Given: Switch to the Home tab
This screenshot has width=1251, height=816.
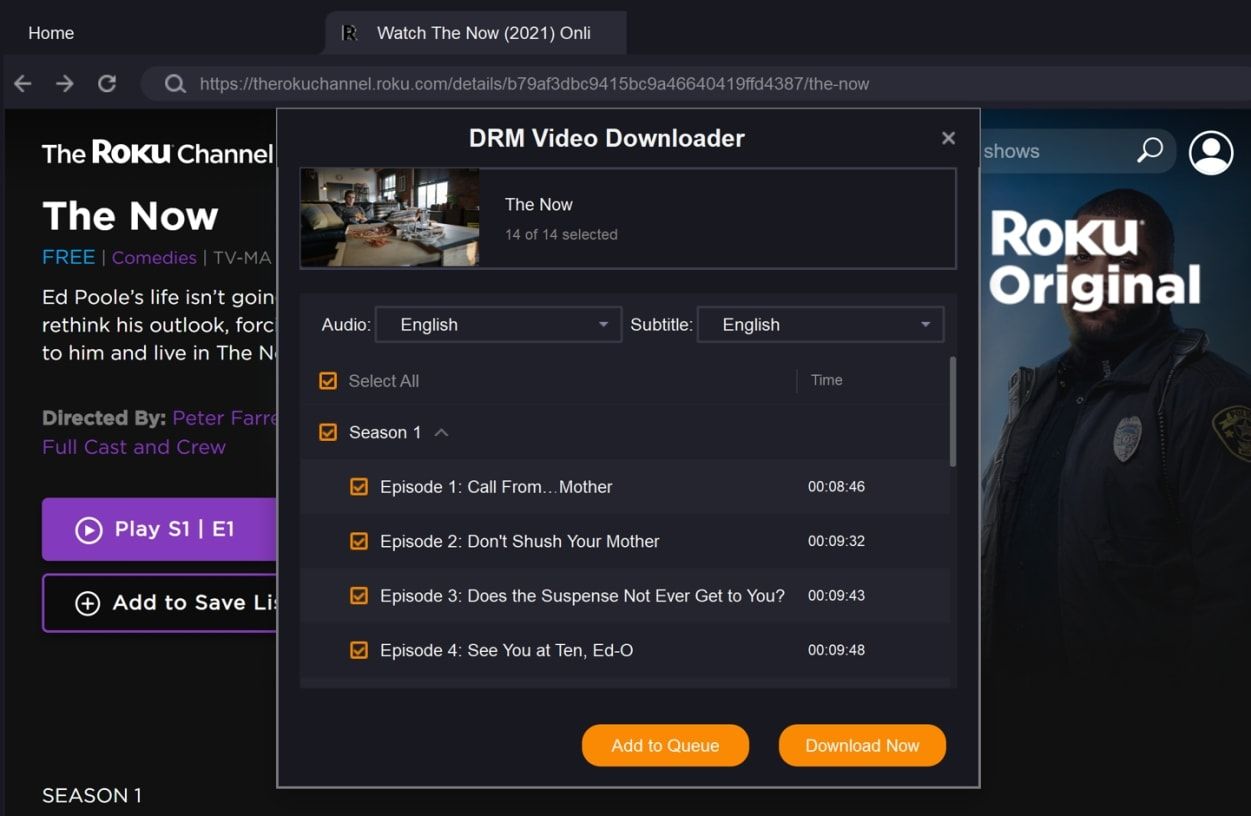Looking at the screenshot, I should click(x=51, y=33).
